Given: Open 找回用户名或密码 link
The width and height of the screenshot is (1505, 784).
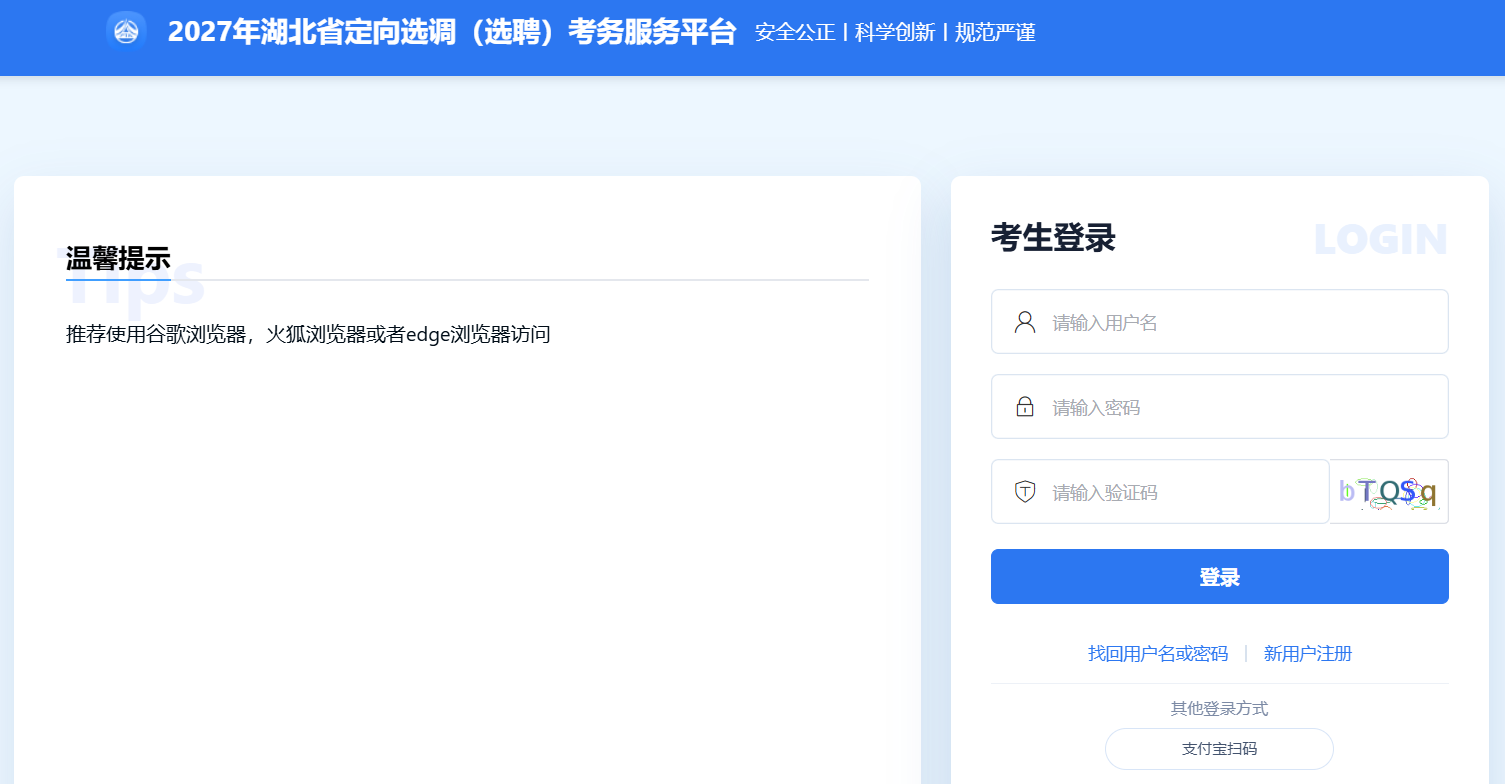Looking at the screenshot, I should (x=1158, y=654).
